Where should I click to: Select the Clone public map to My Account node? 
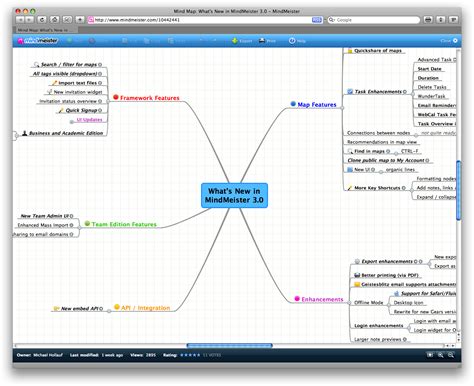pos(386,160)
